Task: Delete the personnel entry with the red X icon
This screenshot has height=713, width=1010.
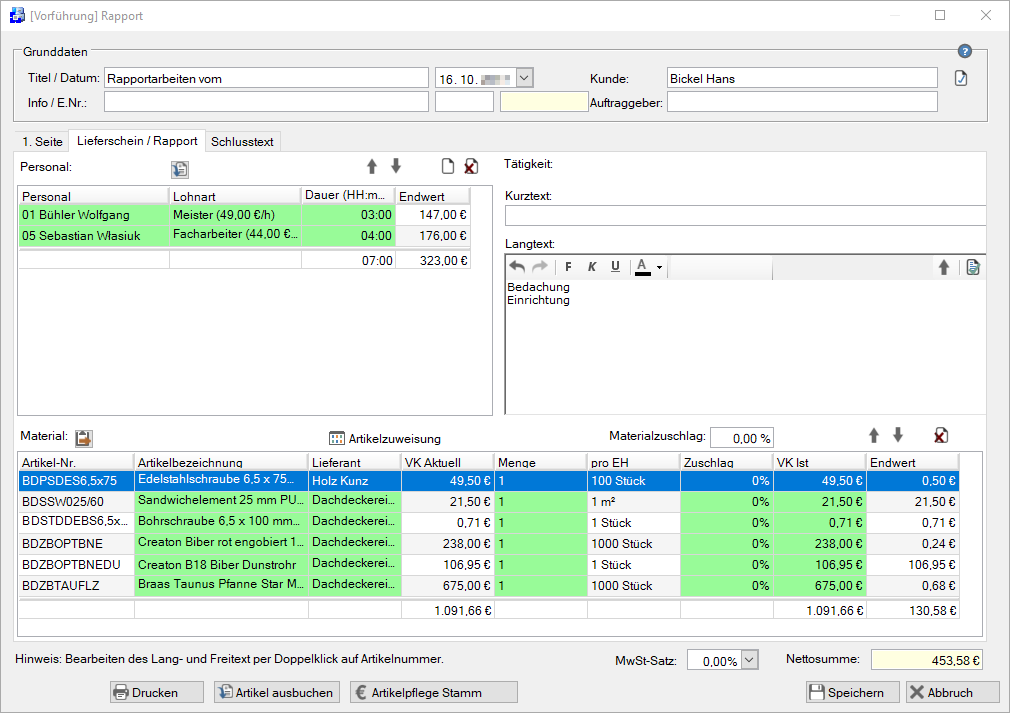Action: (x=472, y=166)
